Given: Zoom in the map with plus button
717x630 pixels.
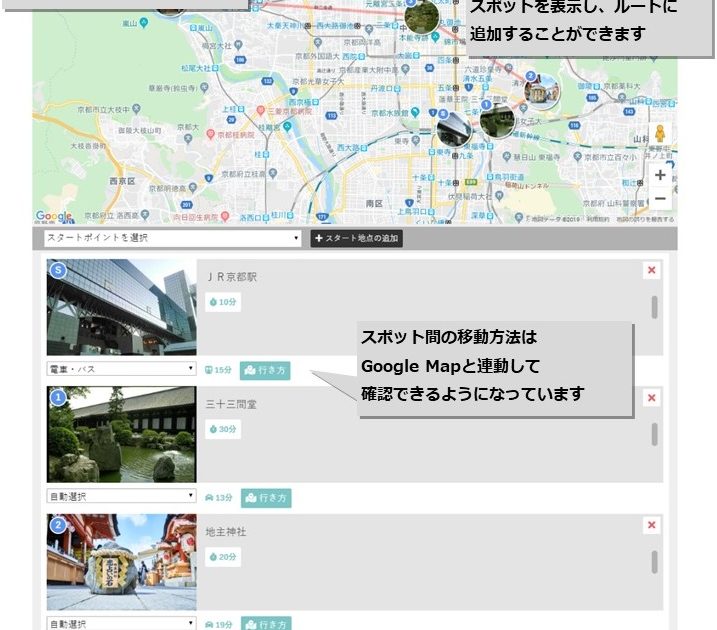Looking at the screenshot, I should point(660,175).
